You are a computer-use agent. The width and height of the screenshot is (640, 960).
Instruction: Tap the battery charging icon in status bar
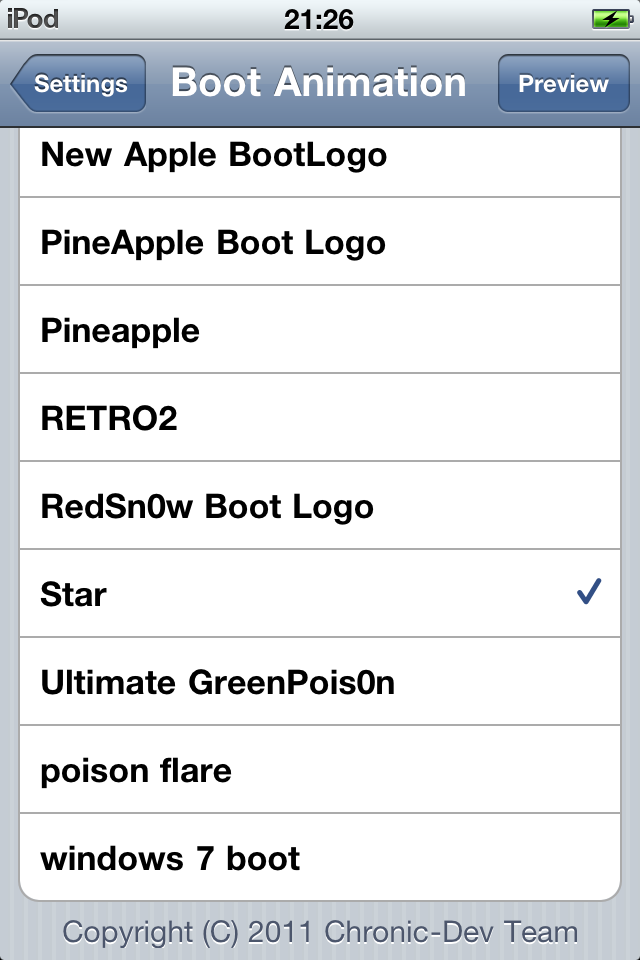[x=614, y=17]
